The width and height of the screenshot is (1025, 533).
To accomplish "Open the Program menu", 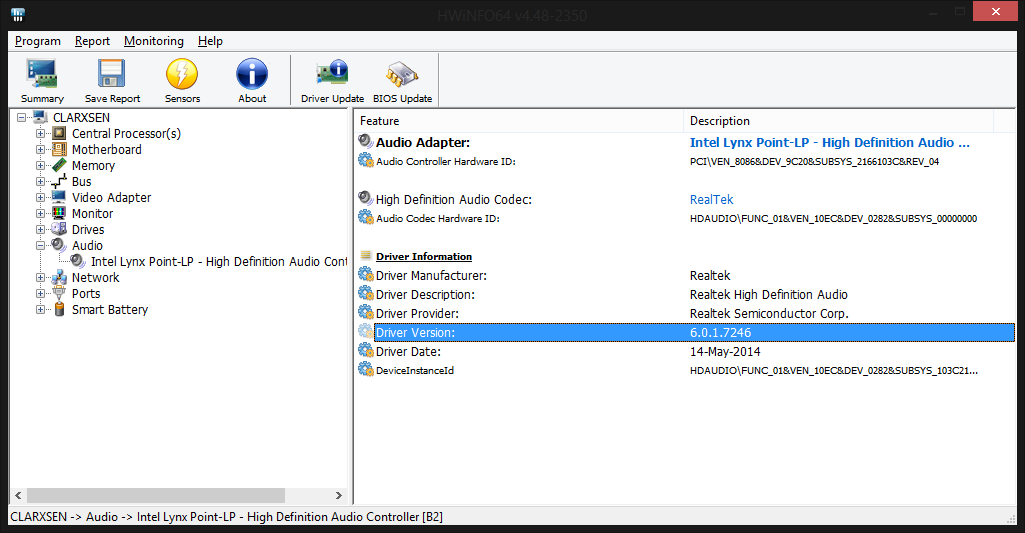I will tap(38, 41).
